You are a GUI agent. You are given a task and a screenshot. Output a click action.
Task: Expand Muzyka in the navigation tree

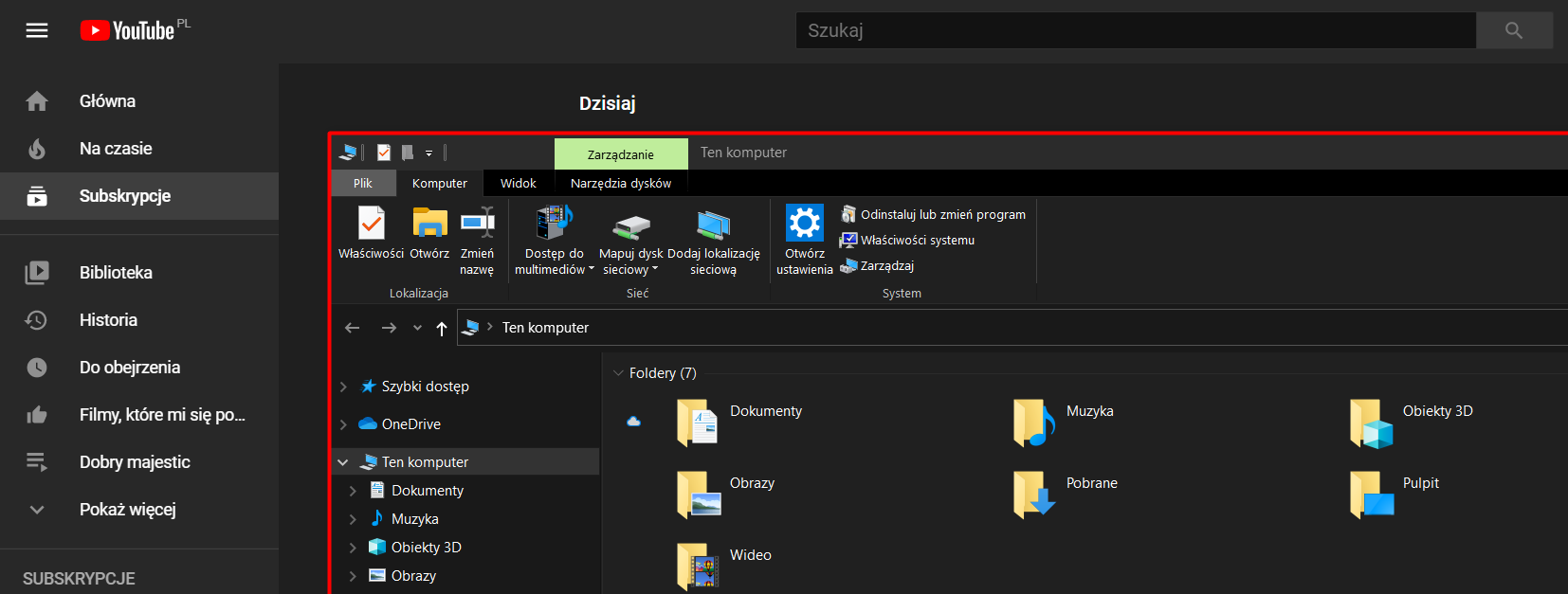click(353, 519)
